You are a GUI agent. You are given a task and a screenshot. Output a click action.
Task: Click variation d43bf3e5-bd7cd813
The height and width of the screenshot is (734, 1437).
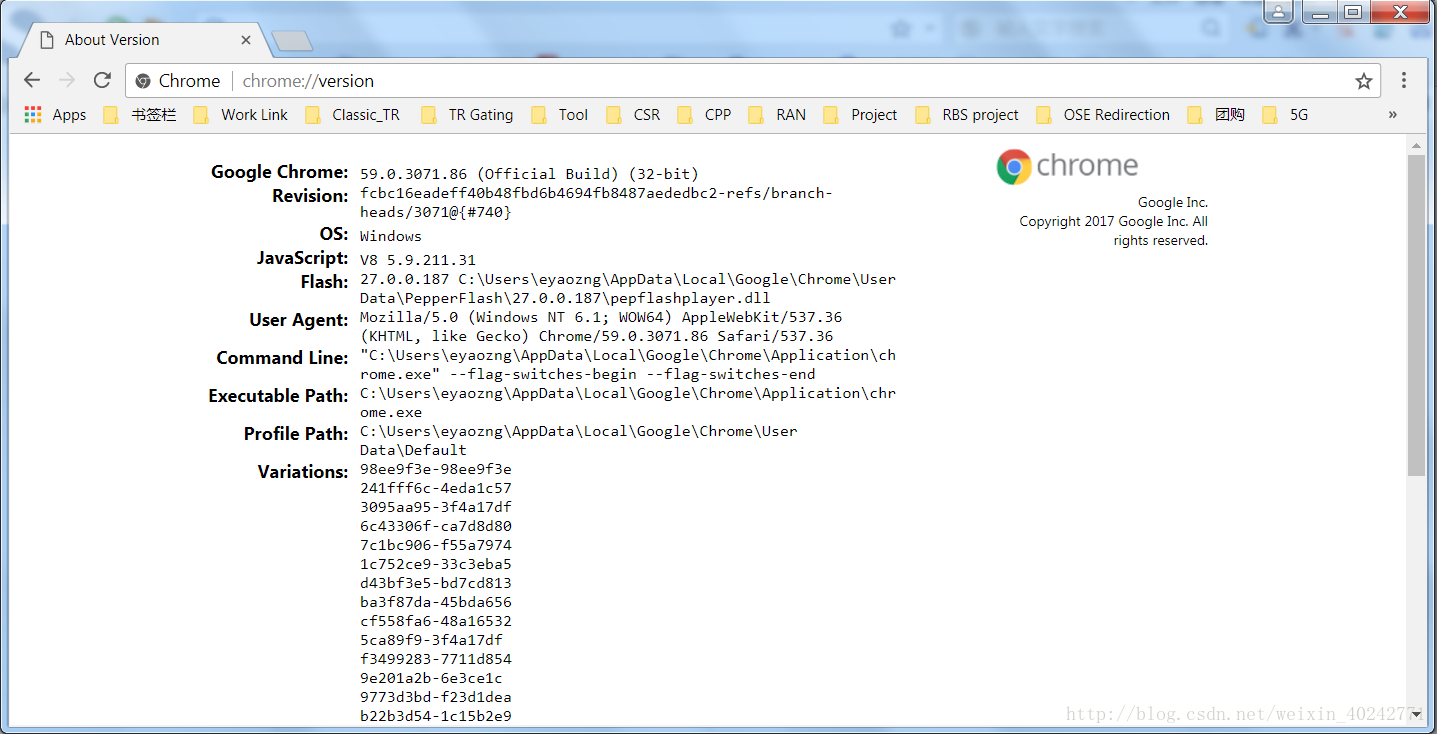[436, 583]
